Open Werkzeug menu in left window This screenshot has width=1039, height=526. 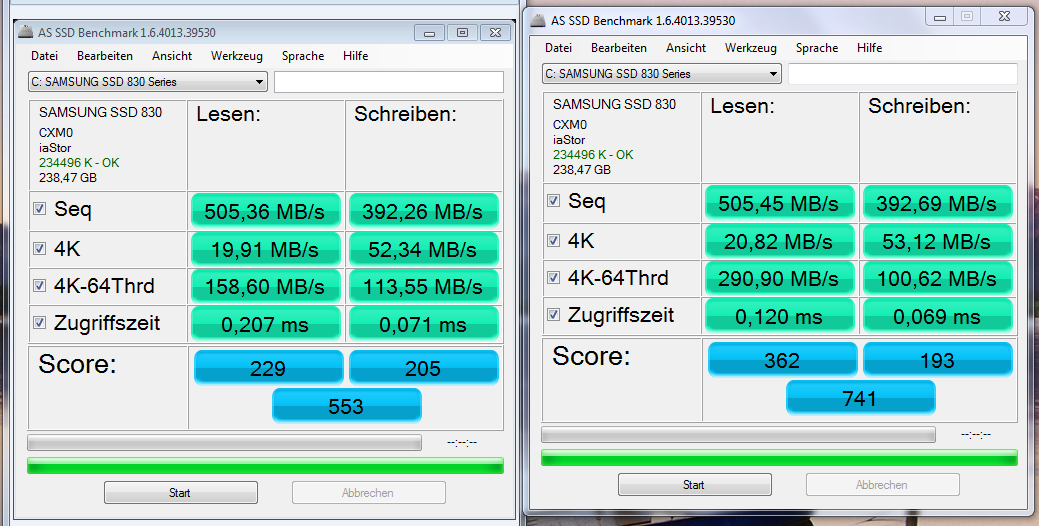pos(237,56)
